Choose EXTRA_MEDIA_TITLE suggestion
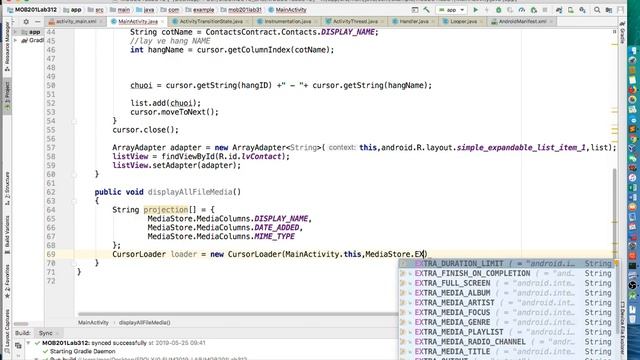Image resolution: width=640 pixels, height=360 pixels. coord(506,352)
